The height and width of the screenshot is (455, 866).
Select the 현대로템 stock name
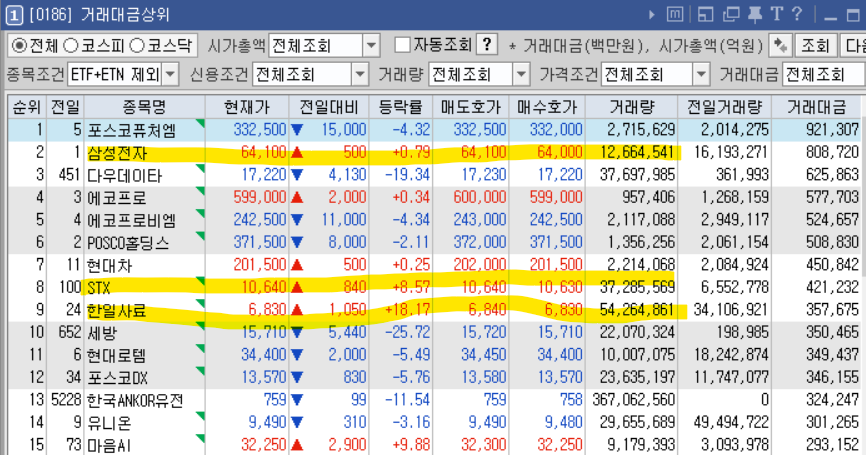click(117, 356)
